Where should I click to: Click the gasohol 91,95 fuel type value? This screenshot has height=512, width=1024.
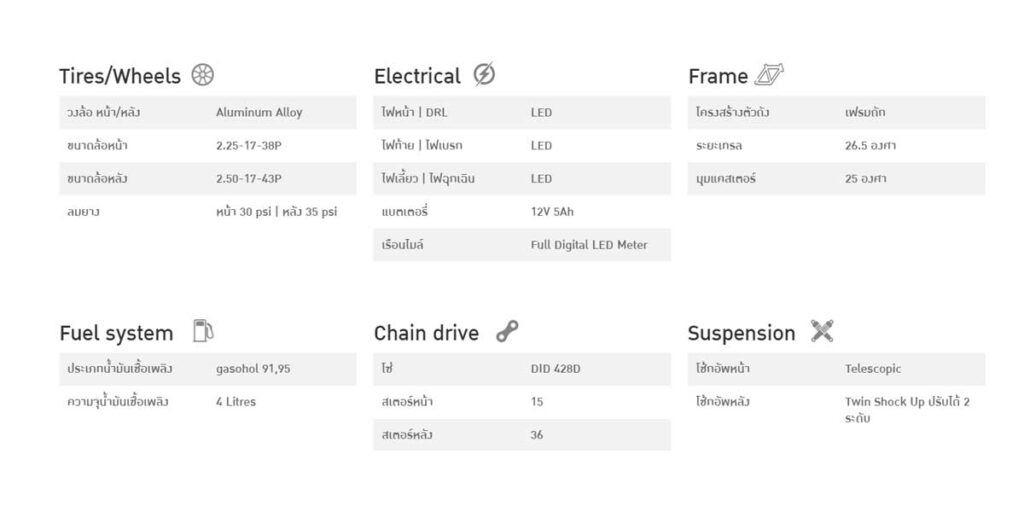tap(253, 369)
